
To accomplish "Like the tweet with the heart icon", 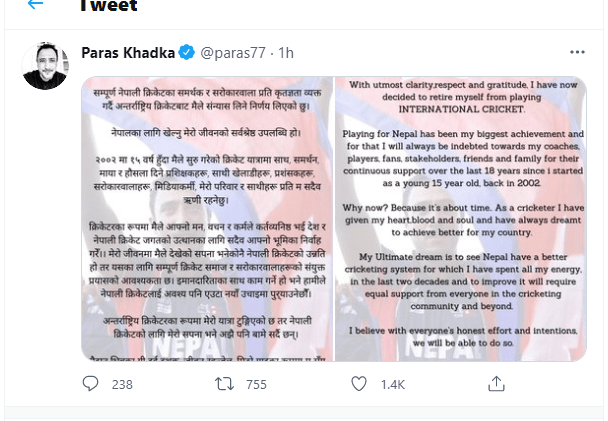I will (359, 383).
